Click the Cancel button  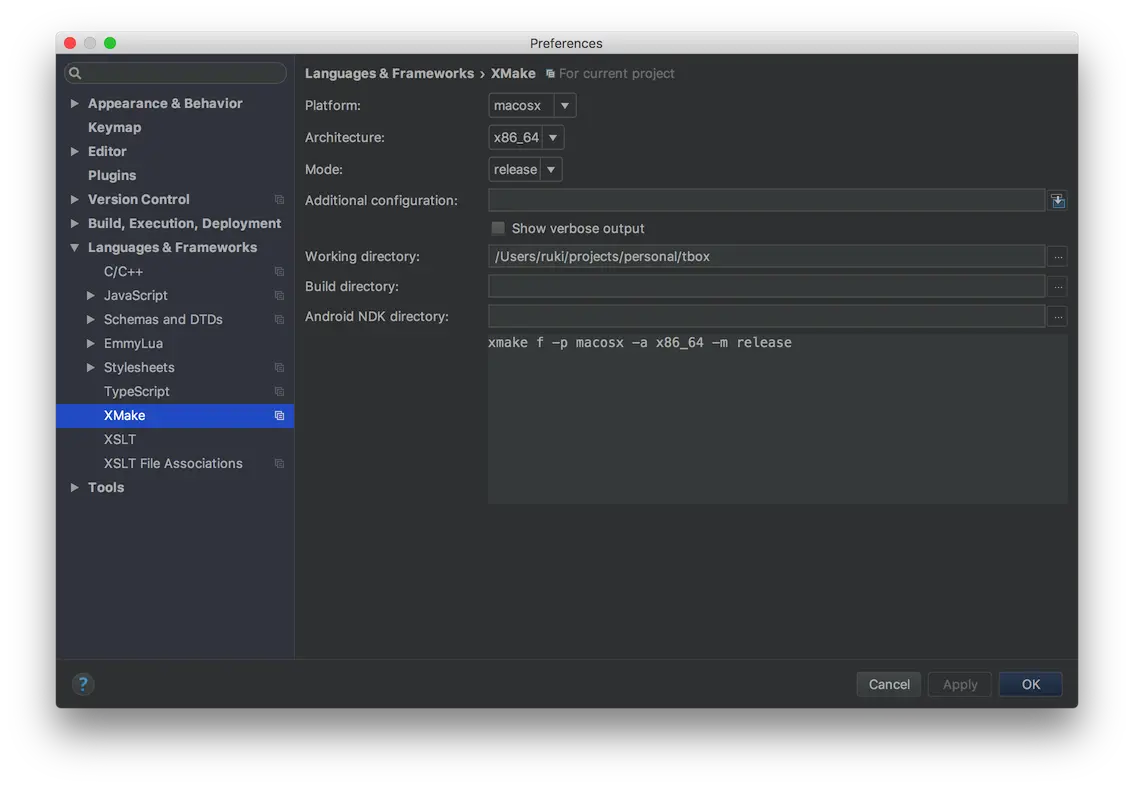889,684
